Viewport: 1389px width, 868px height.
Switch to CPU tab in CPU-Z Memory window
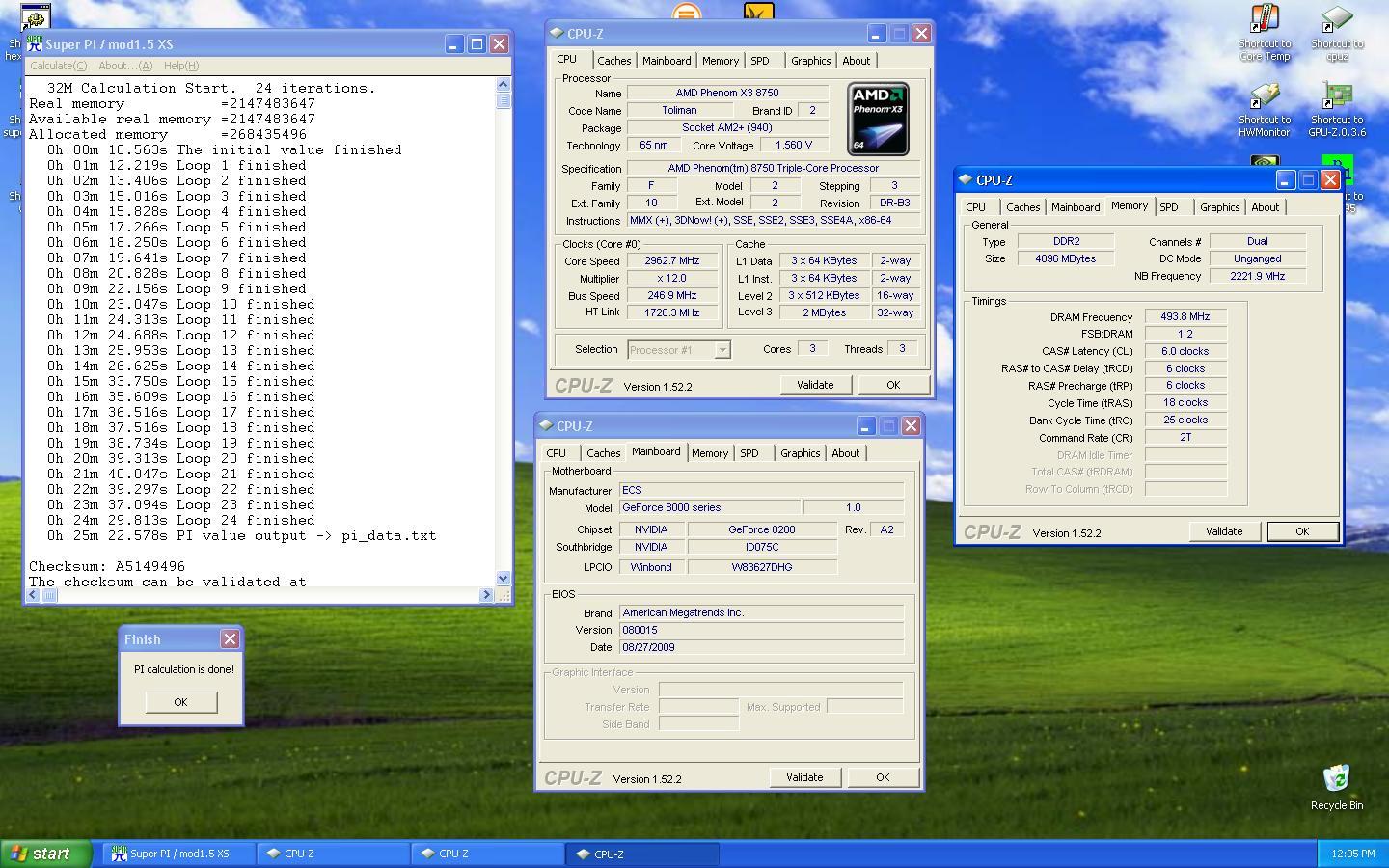(x=976, y=207)
